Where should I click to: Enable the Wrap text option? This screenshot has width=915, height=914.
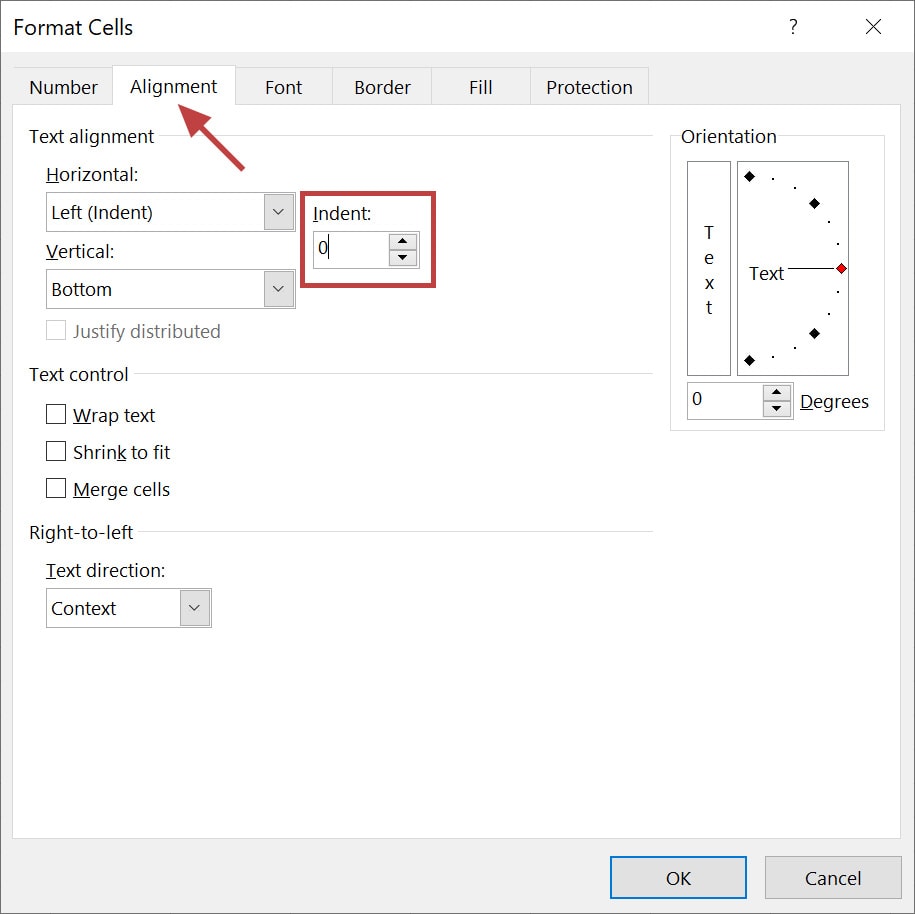[57, 414]
